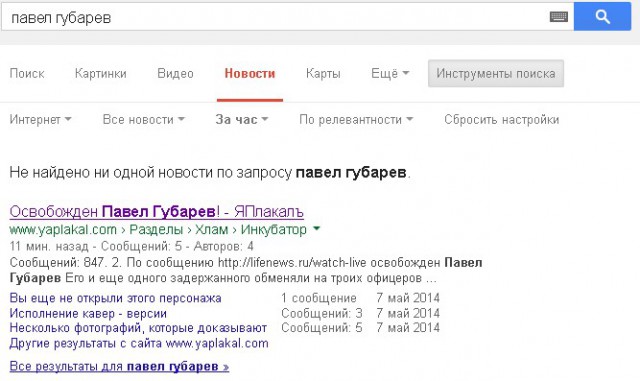This screenshot has width=640, height=381.
Task: Click Все результаты для павел губарев link
Action: coord(119,366)
